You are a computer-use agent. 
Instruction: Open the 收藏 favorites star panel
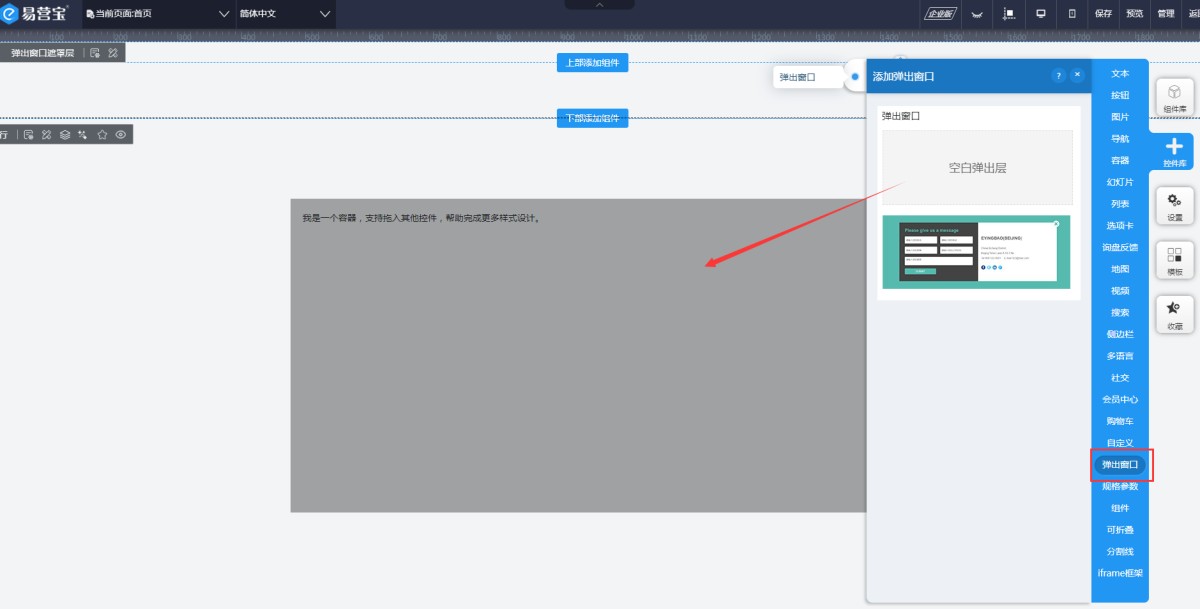1174,314
